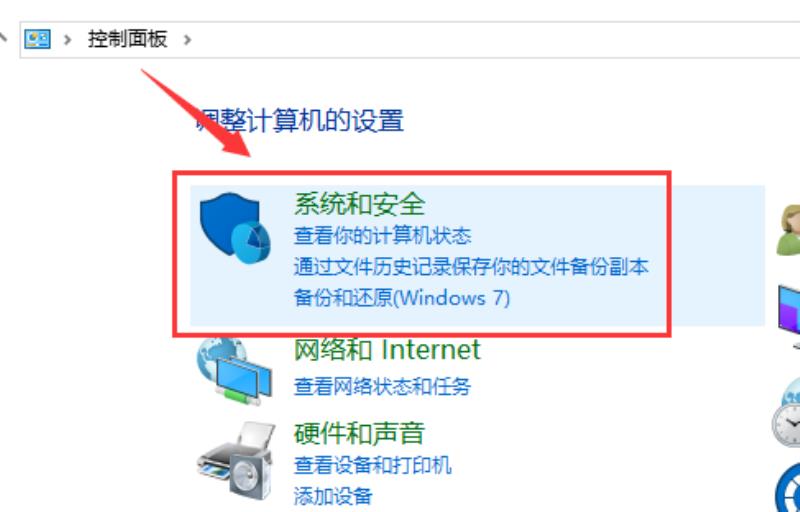Open 查看网络状态和任务 link
Screen dimensions: 800x512
tap(382, 387)
